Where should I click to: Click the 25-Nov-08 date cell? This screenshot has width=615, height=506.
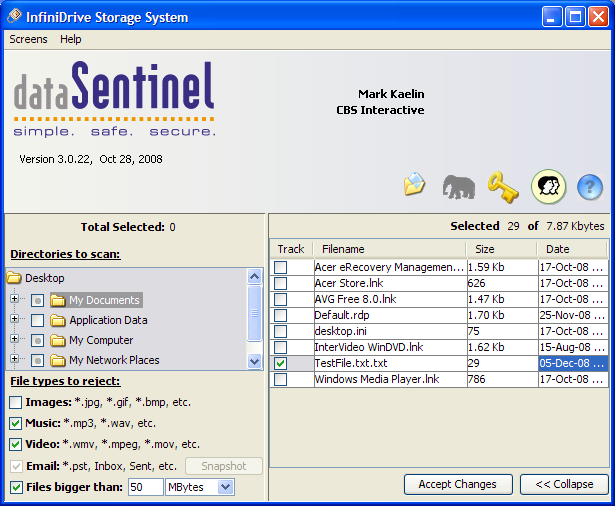pyautogui.click(x=573, y=315)
